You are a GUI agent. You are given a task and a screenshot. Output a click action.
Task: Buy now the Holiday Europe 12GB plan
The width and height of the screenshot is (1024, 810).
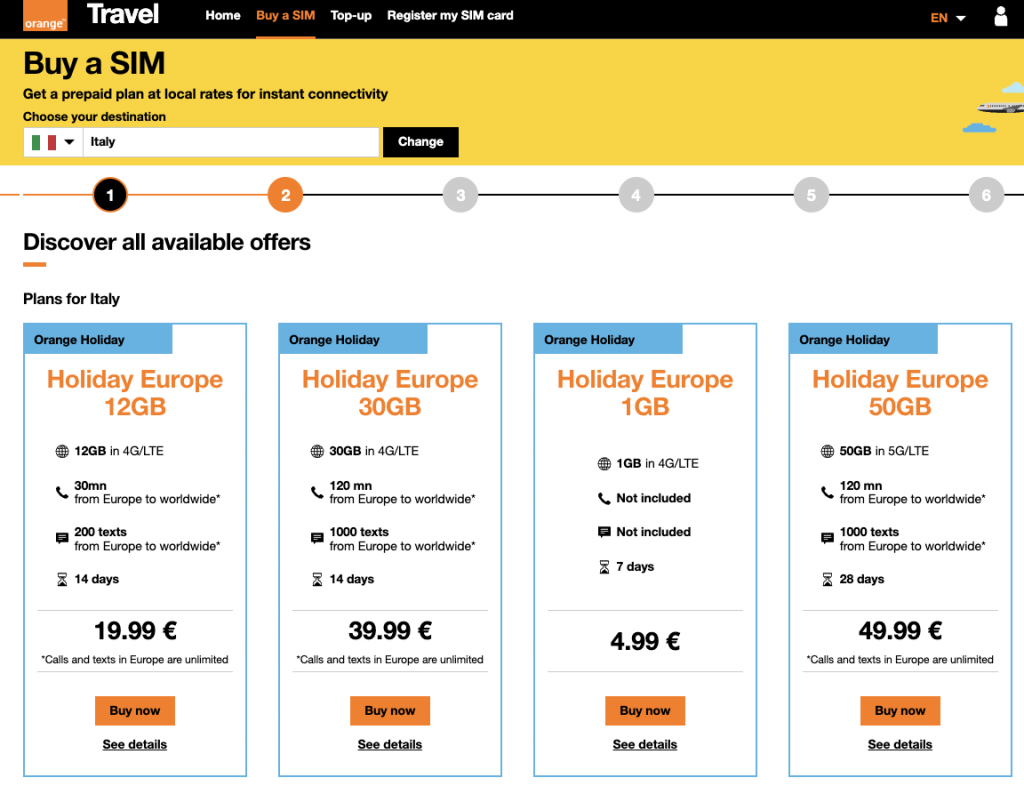pyautogui.click(x=135, y=711)
